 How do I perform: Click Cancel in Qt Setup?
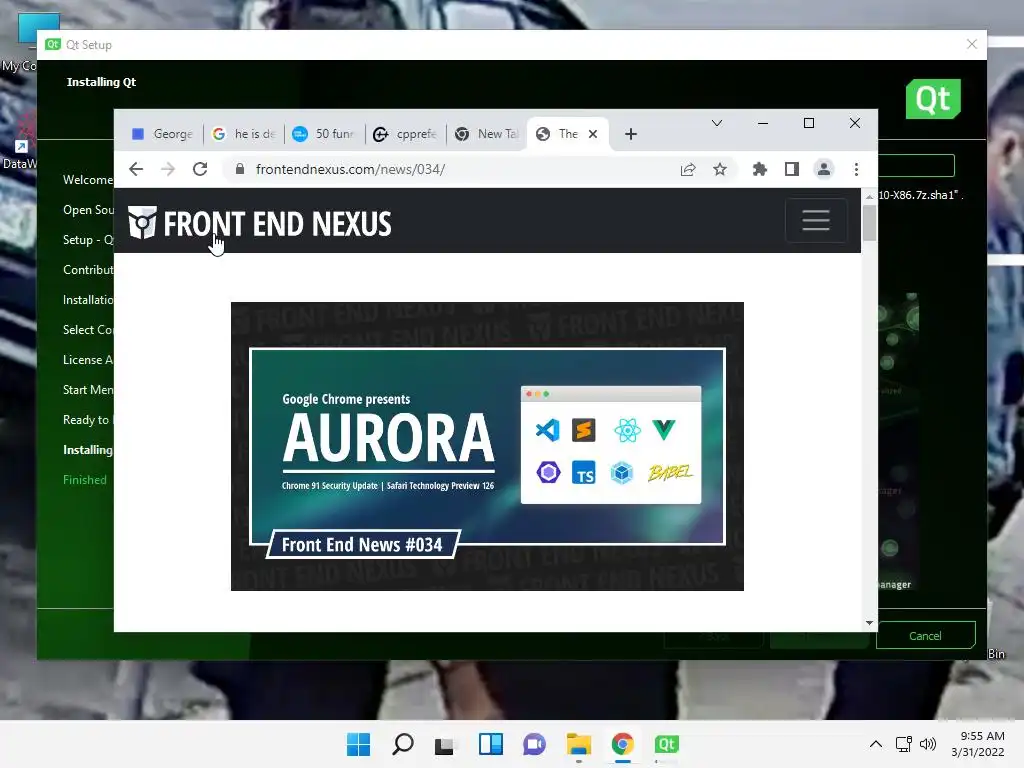coord(925,635)
